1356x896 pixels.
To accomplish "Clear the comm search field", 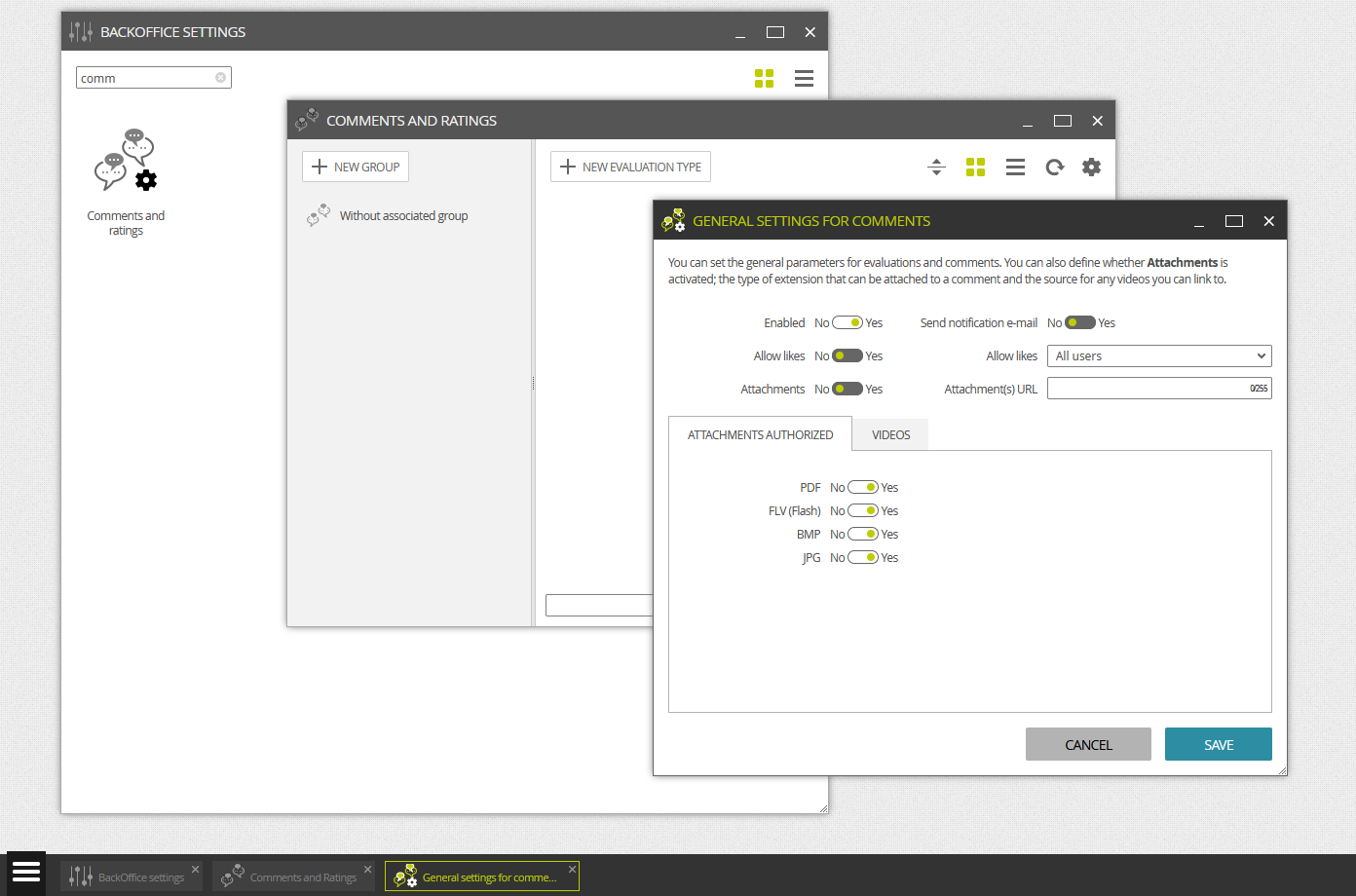I will tap(221, 78).
